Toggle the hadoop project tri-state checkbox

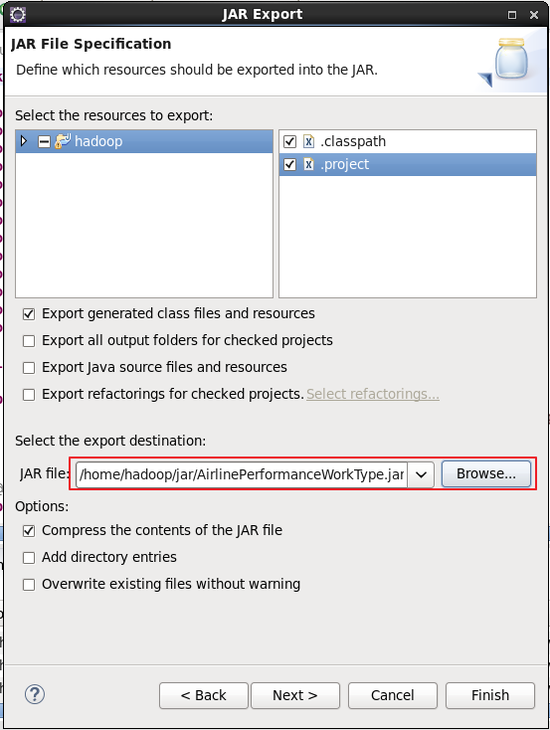tap(44, 141)
